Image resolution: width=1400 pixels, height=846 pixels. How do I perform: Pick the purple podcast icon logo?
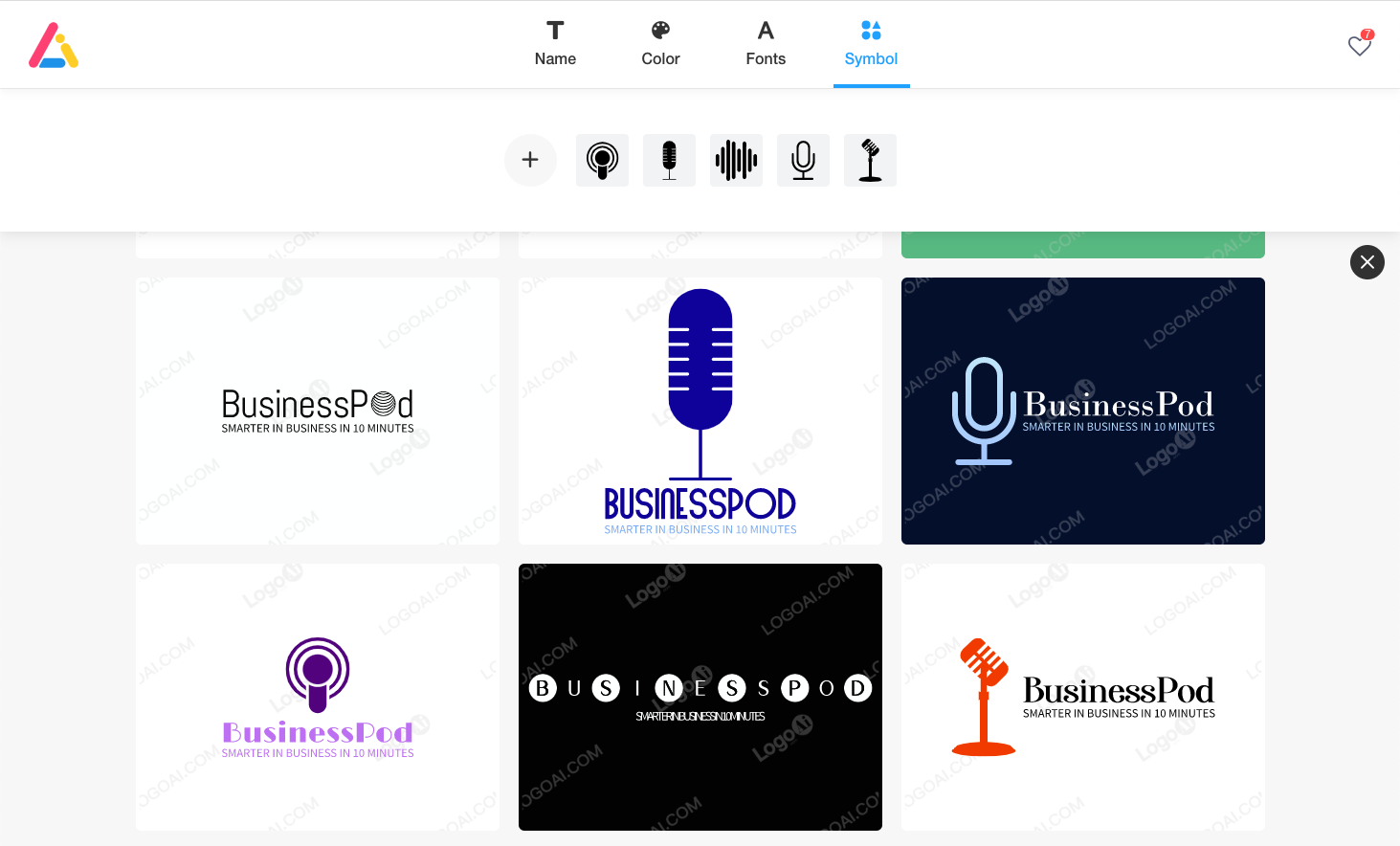pos(318,697)
